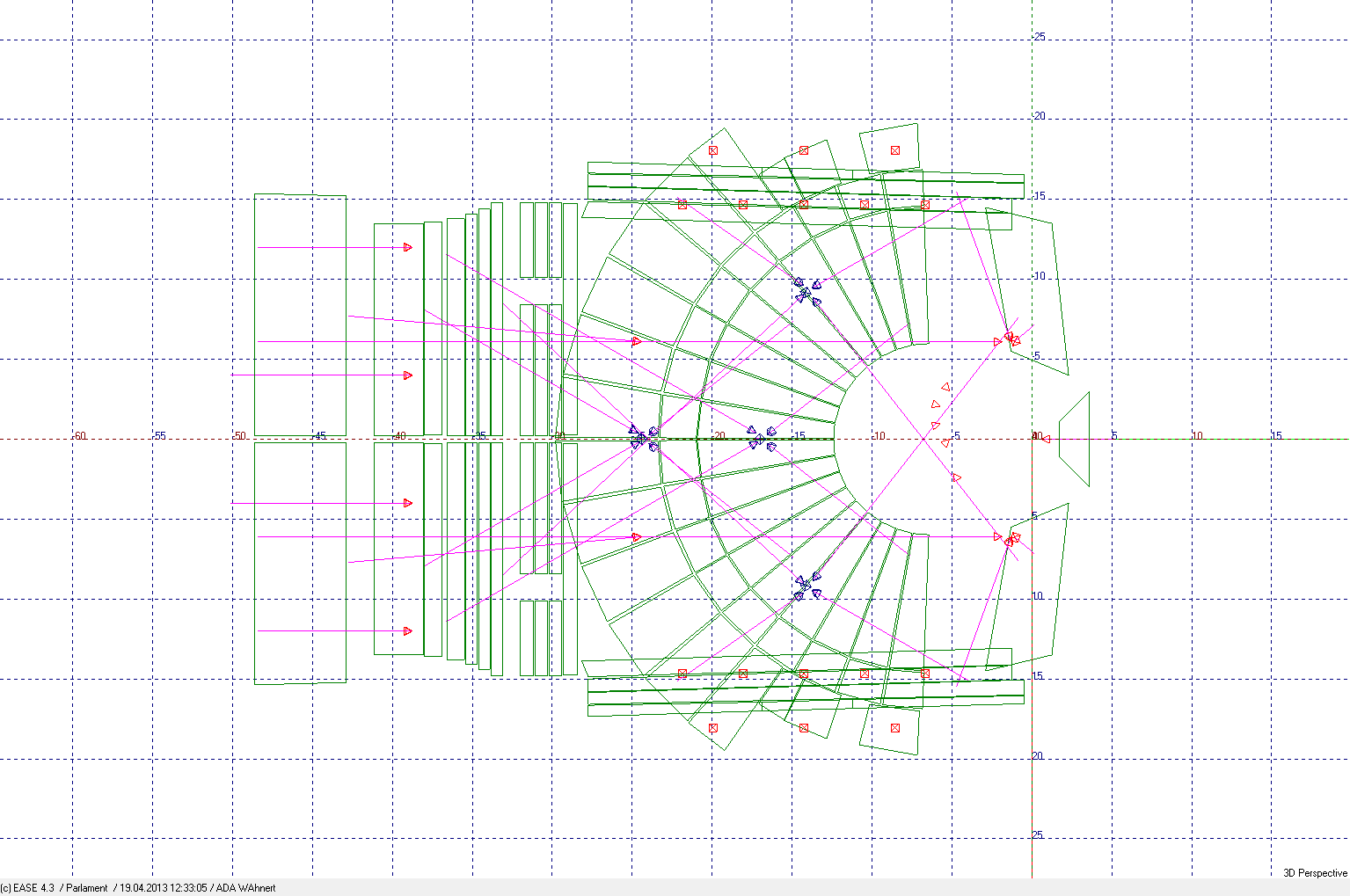Select the red loudspeaker cluster at the upper right magenta line crossing

(1008, 339)
